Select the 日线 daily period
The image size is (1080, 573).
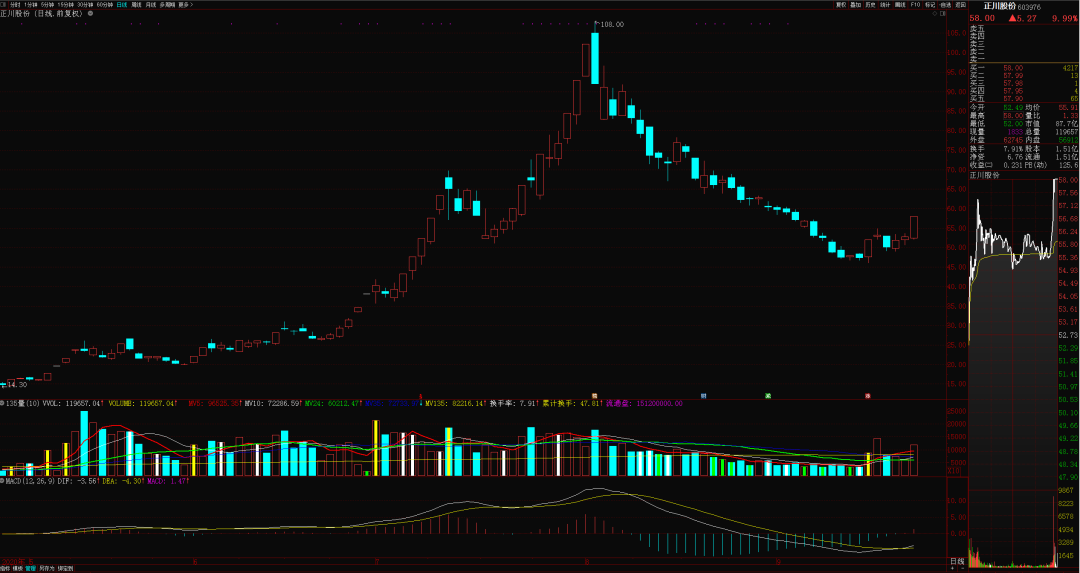click(122, 5)
